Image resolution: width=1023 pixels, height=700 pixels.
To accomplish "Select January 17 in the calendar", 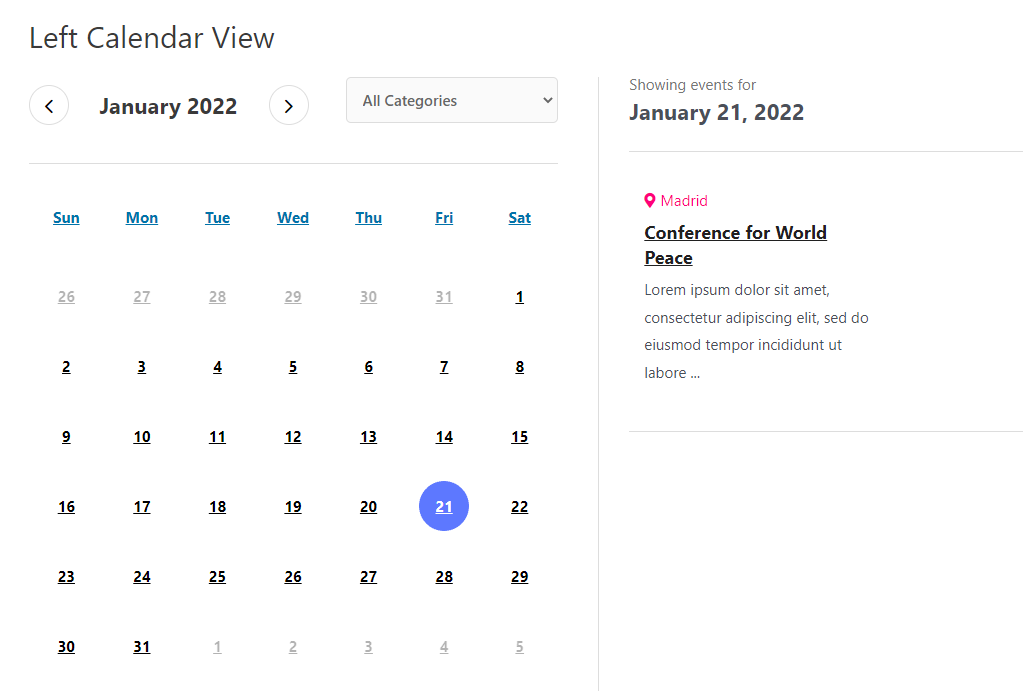I will [x=142, y=507].
